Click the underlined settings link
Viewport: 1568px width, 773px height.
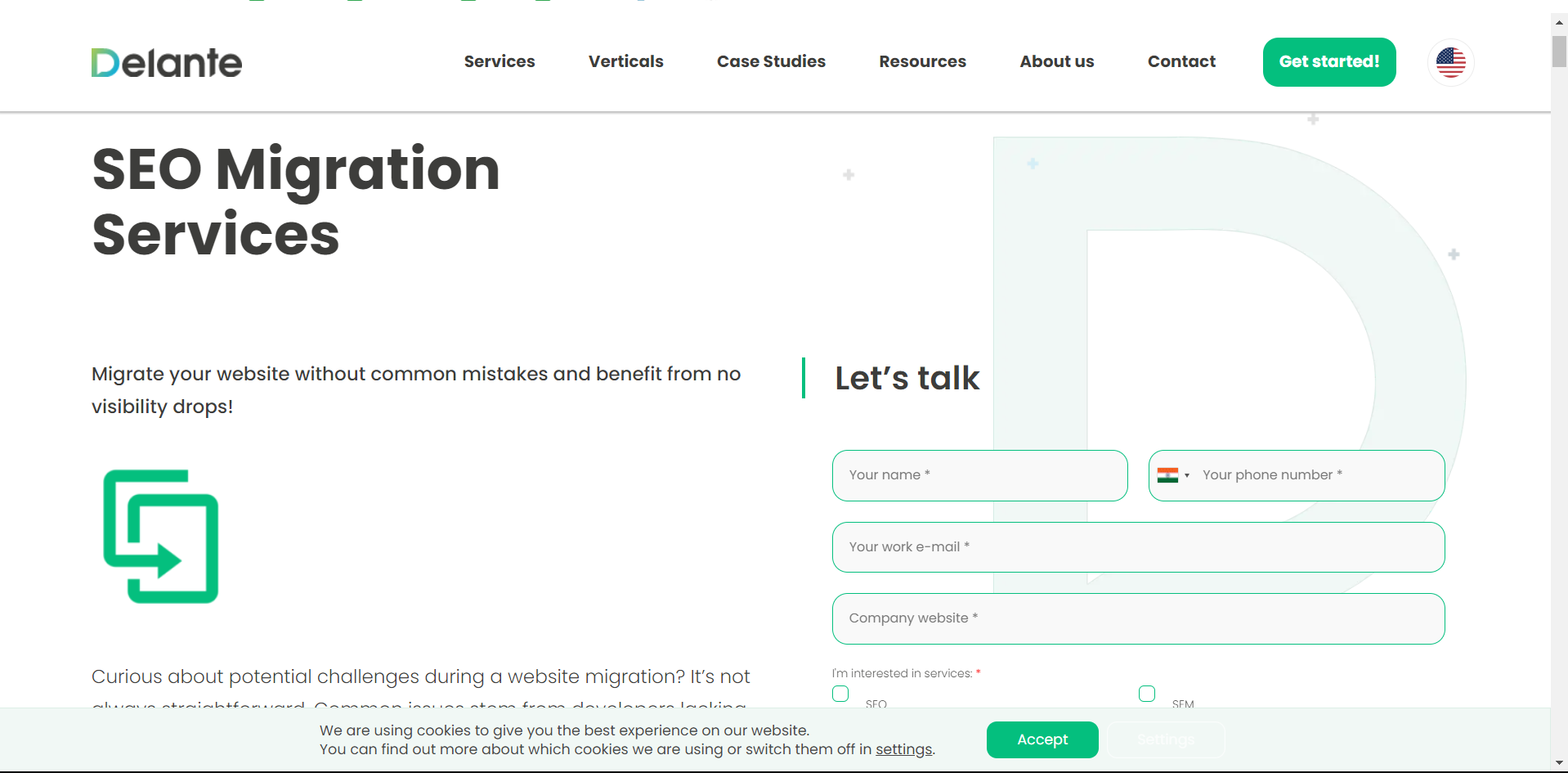pyautogui.click(x=903, y=749)
